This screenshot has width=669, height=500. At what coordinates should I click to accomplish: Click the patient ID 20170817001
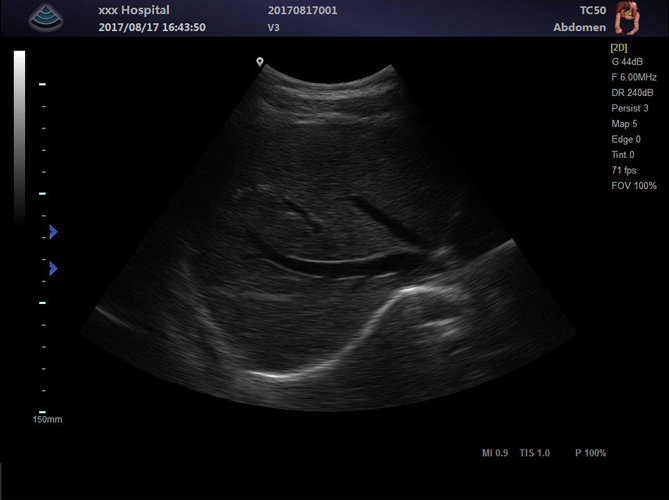coord(303,10)
